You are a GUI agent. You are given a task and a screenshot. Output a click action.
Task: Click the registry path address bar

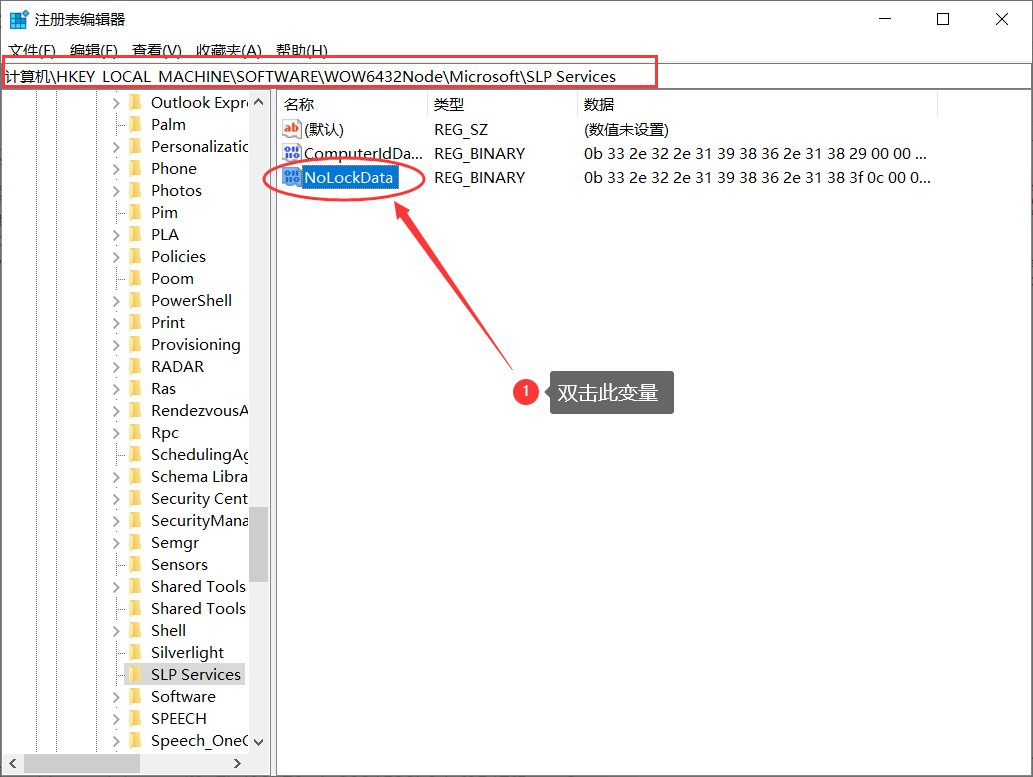516,76
